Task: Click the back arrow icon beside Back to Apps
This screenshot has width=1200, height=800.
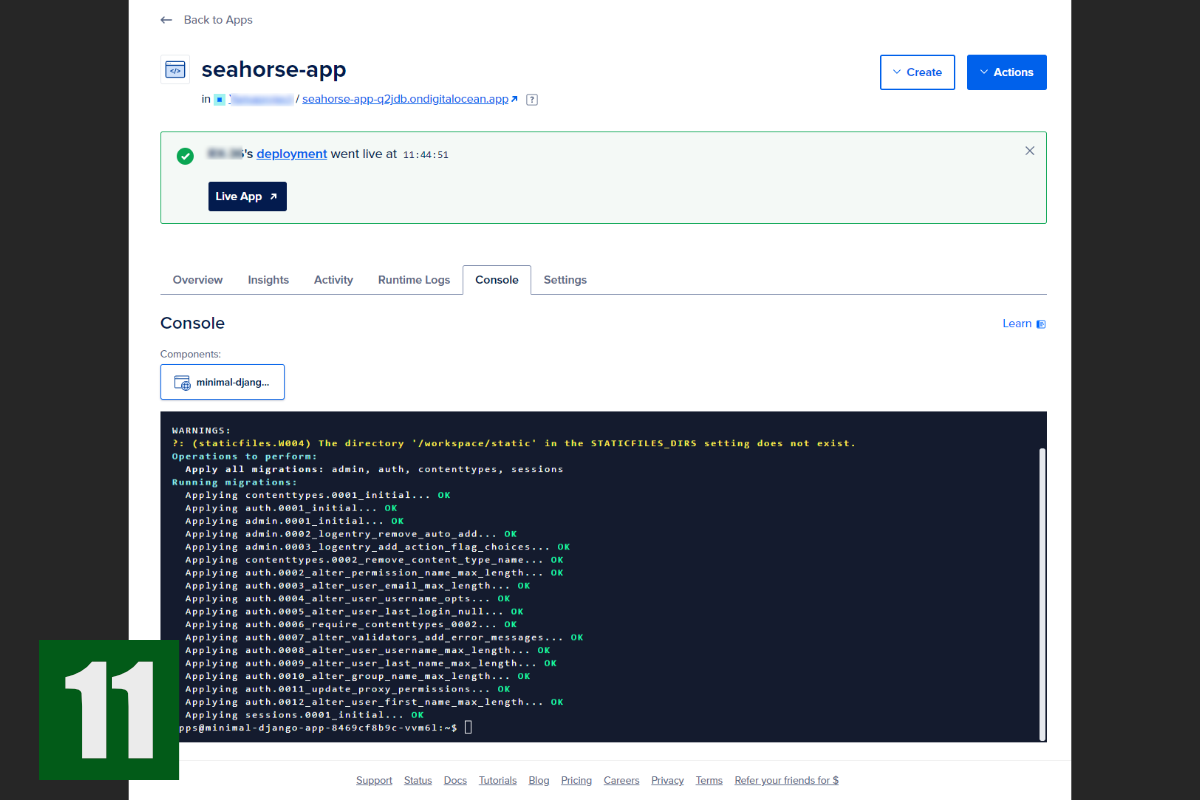Action: (x=166, y=20)
